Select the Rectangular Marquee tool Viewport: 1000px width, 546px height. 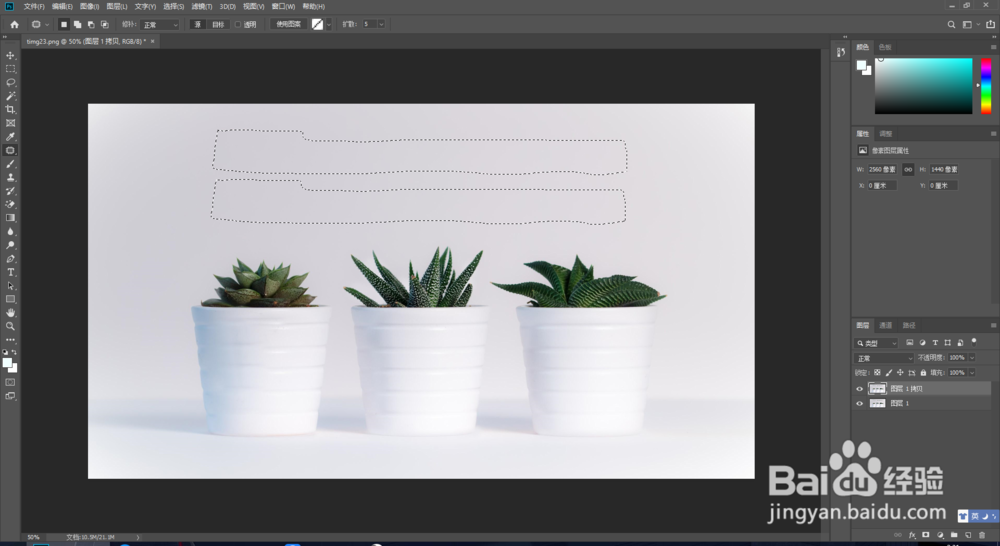[x=10, y=69]
